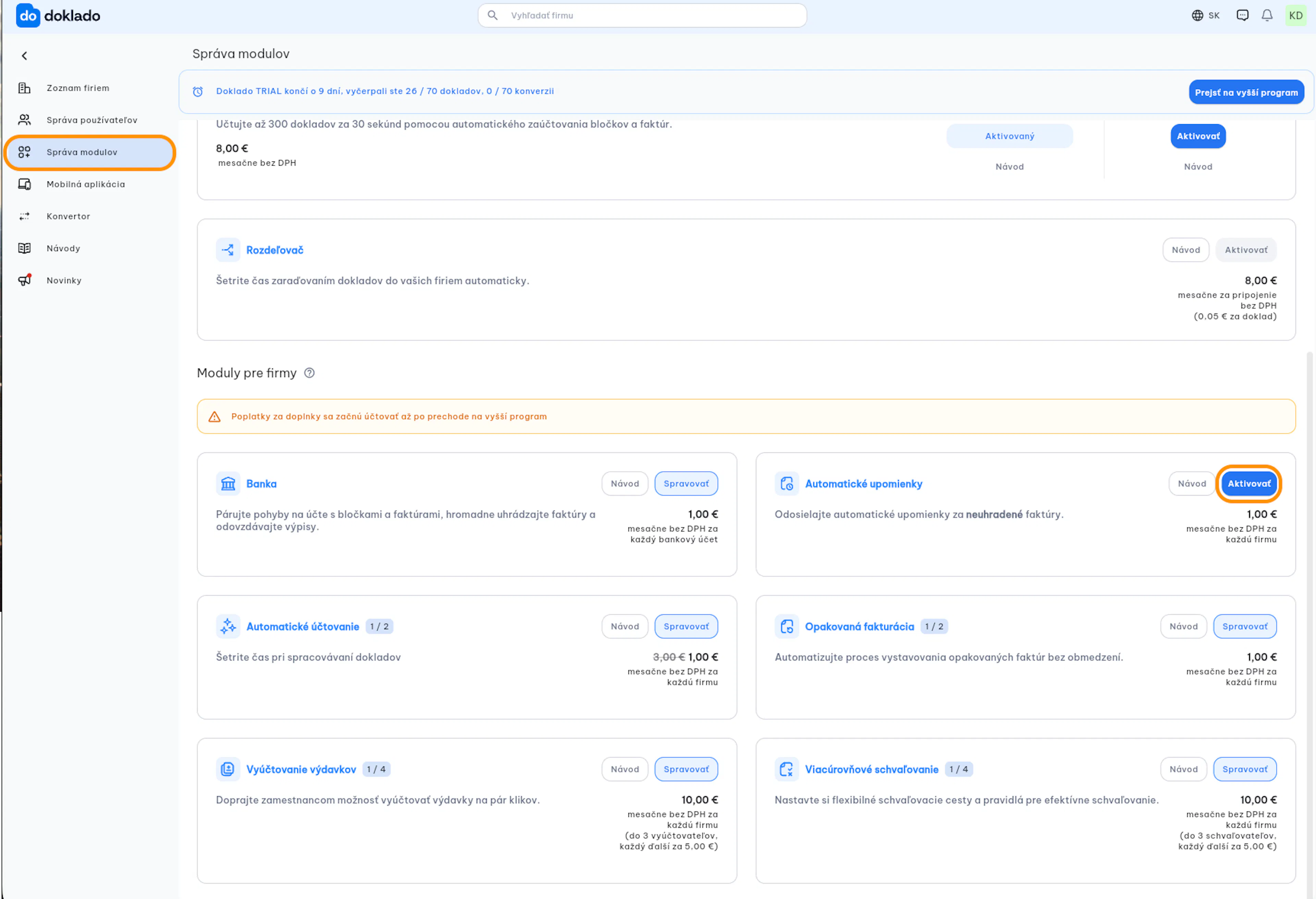The width and height of the screenshot is (1316, 899).
Task: Click the blue Aktivovať button at top
Action: pos(1198,136)
